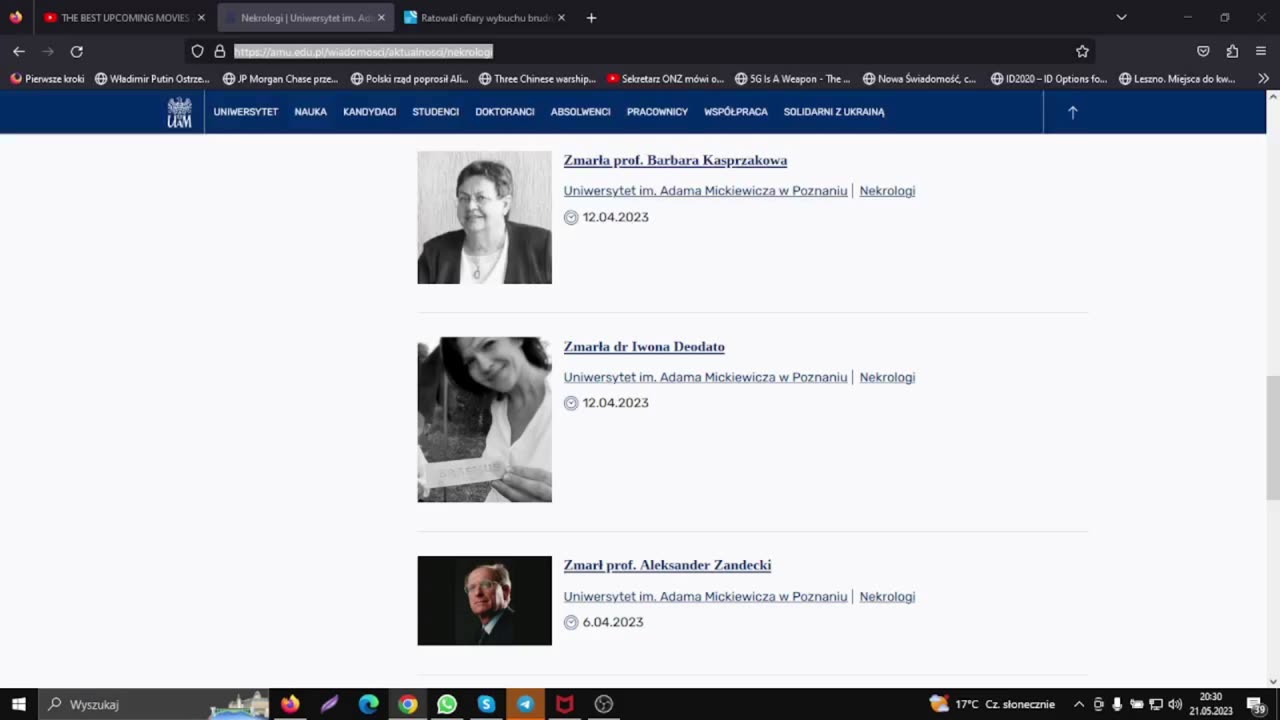
Task: Click the volume icon in system tray
Action: tap(1175, 704)
